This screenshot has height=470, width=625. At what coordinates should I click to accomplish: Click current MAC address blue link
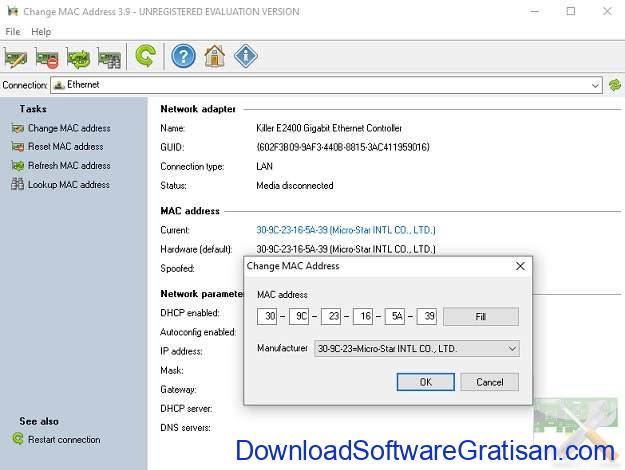tap(346, 230)
